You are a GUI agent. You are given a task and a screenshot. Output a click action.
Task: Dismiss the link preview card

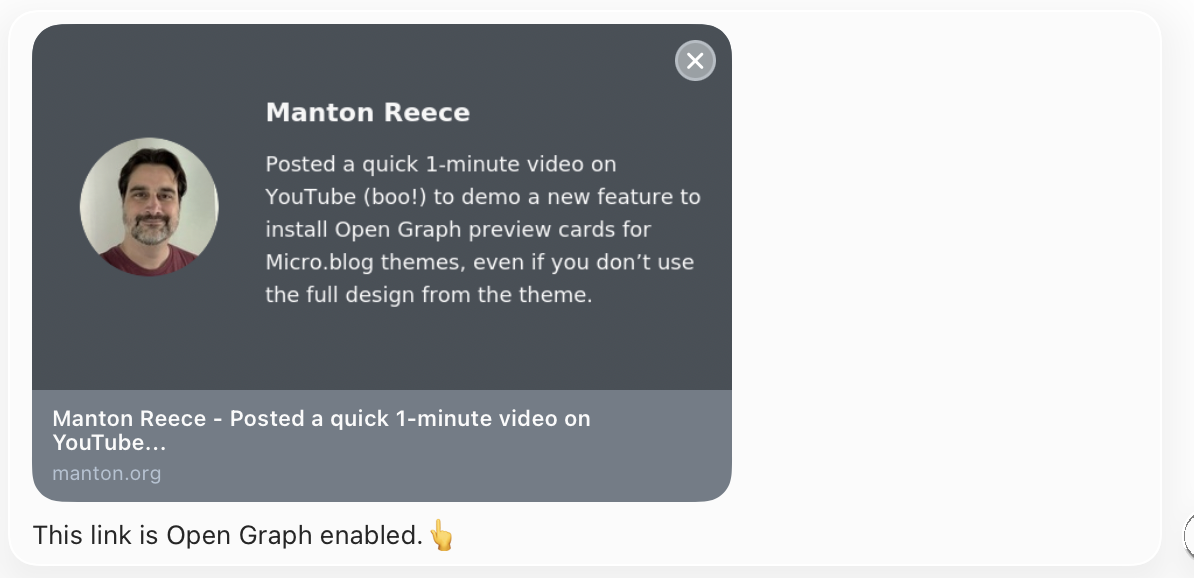(x=695, y=61)
